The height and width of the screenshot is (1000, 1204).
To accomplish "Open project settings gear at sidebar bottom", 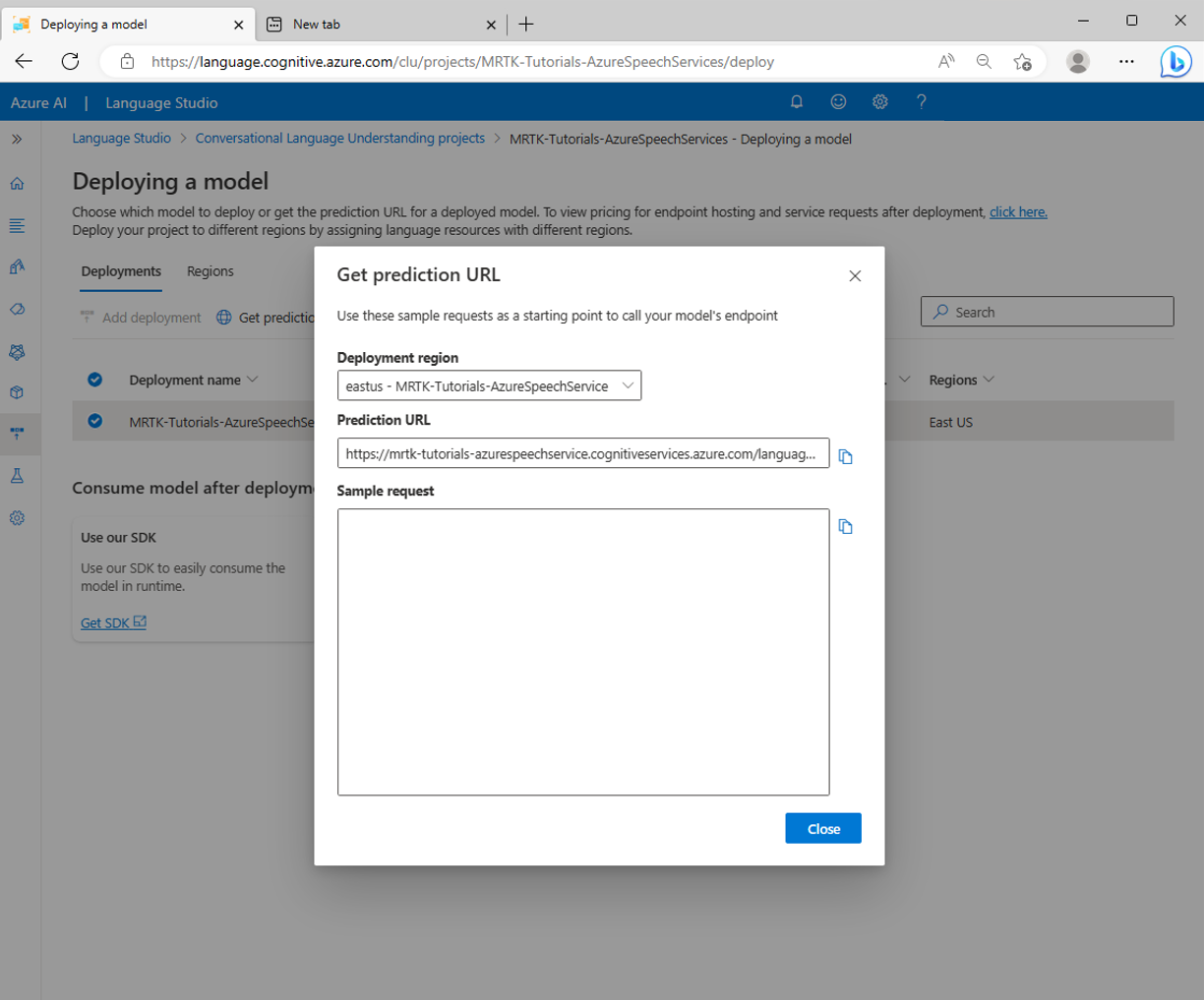I will pyautogui.click(x=17, y=518).
